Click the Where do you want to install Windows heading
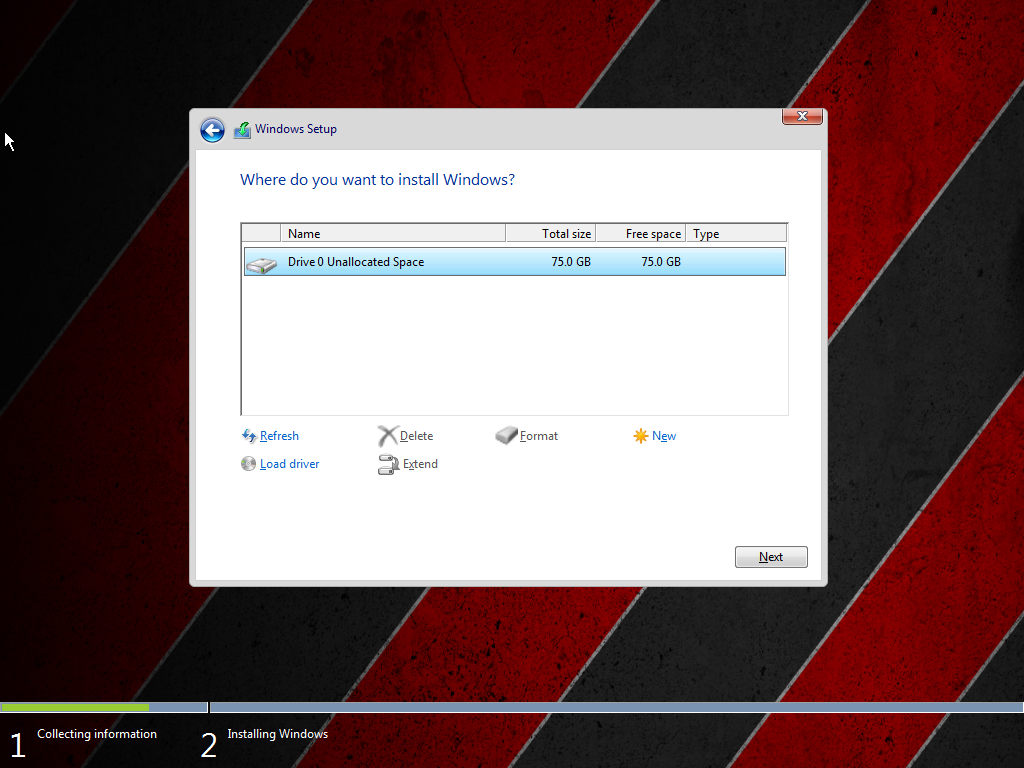Screen dimensions: 1024x768 coord(377,180)
